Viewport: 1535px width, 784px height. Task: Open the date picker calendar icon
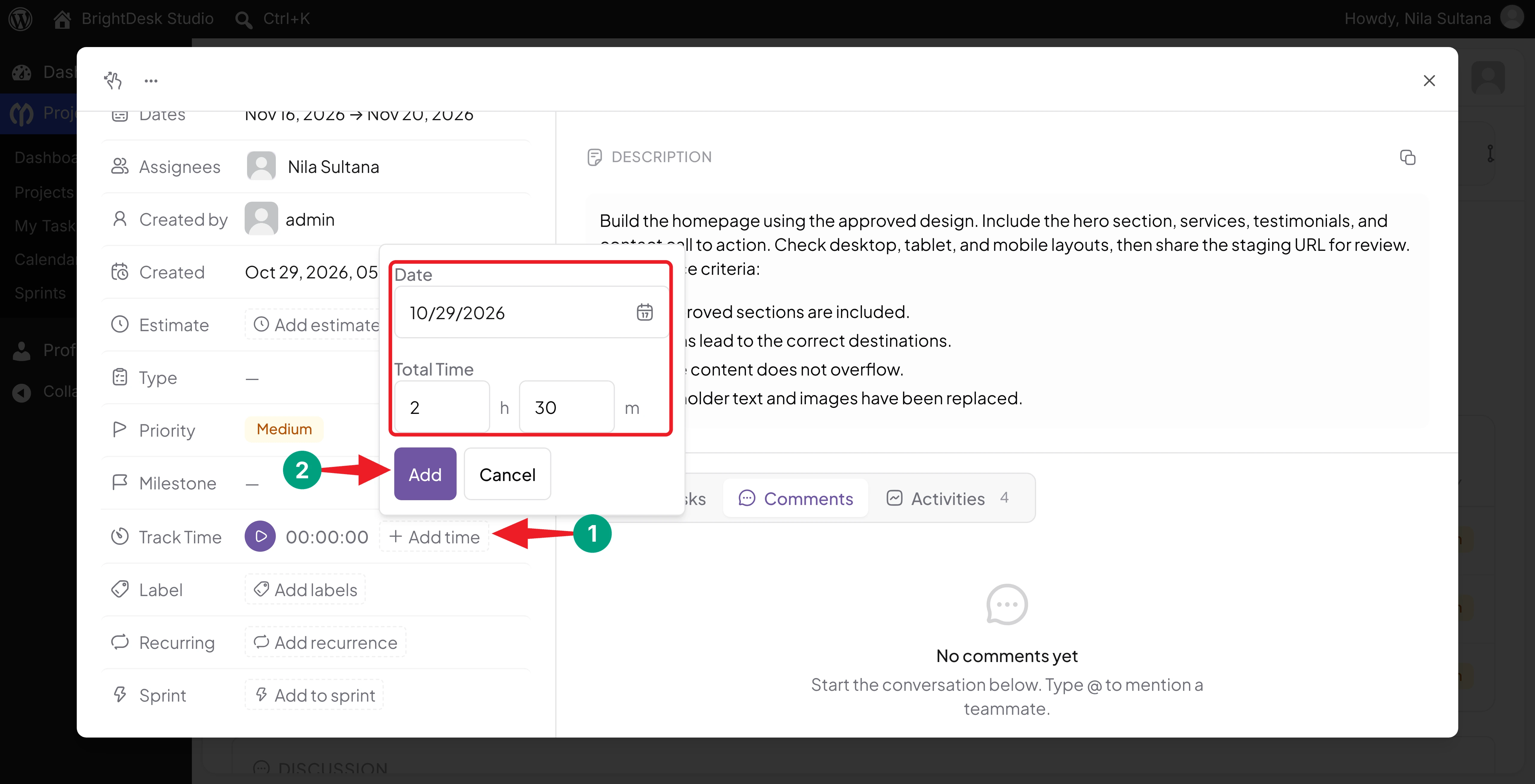coord(645,312)
